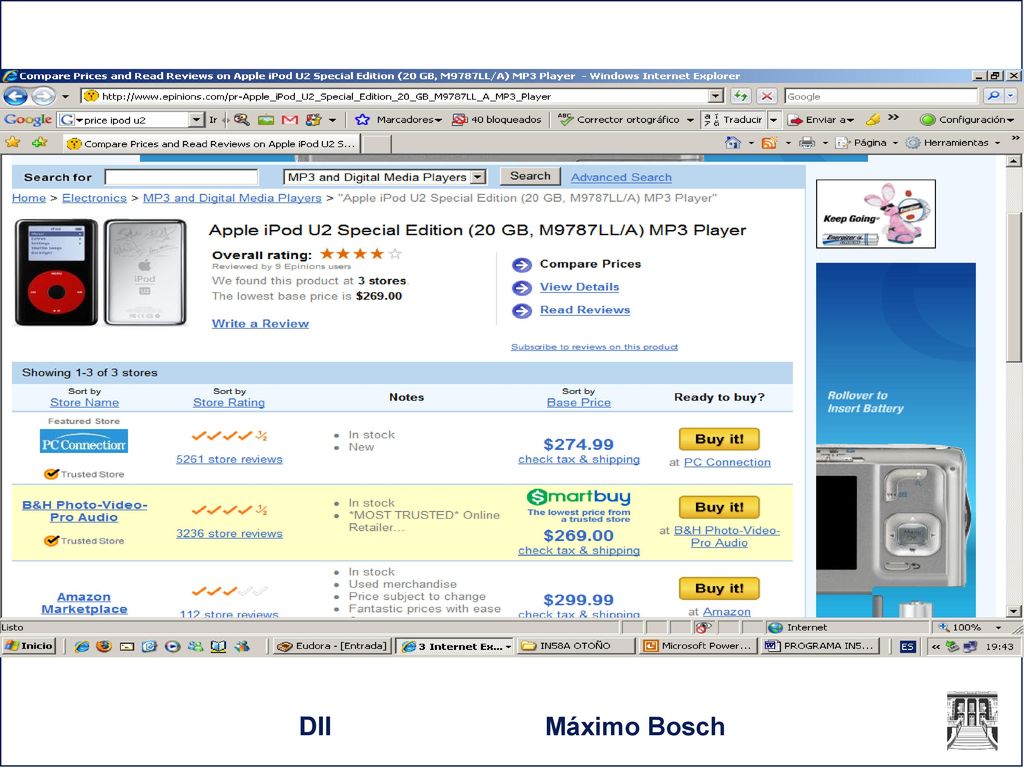Click the Search button
Viewport: 1024px width, 768px height.
(x=530, y=176)
